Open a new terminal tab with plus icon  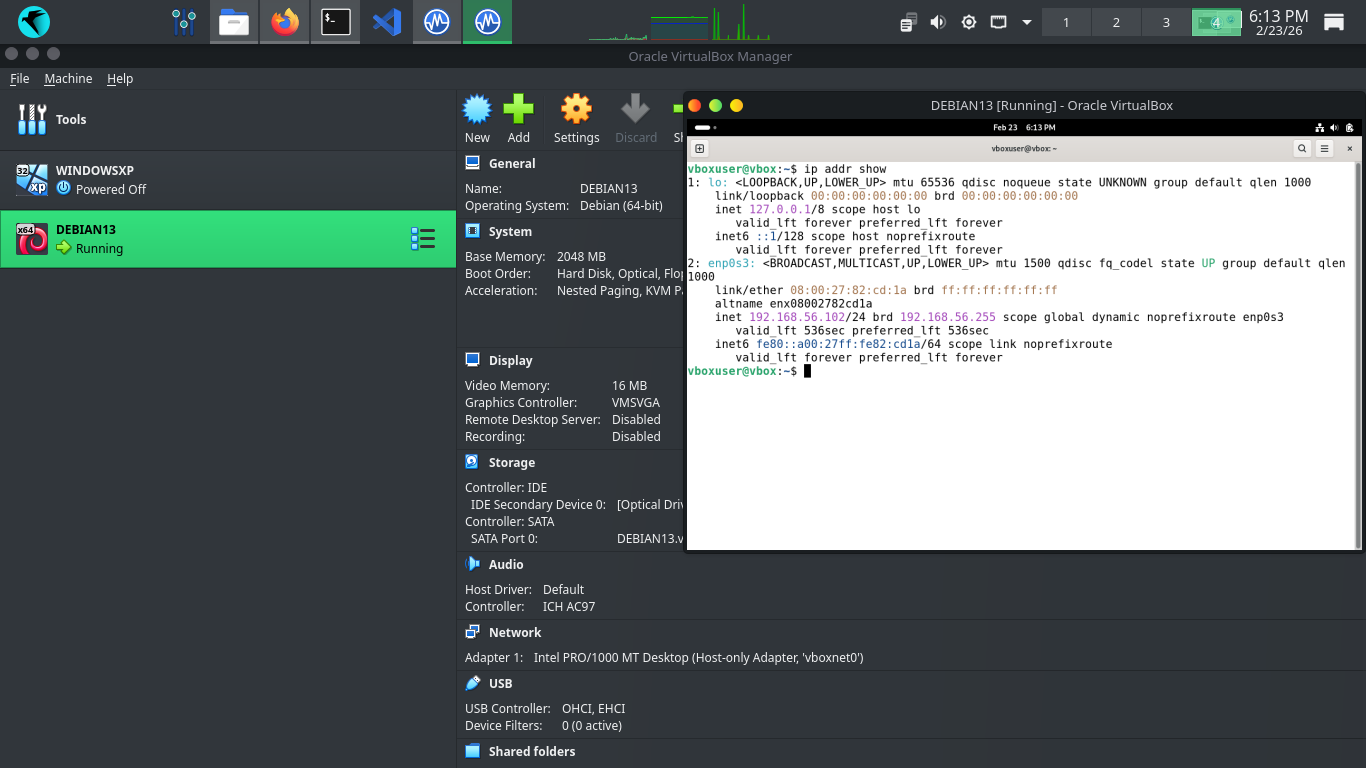coord(700,149)
